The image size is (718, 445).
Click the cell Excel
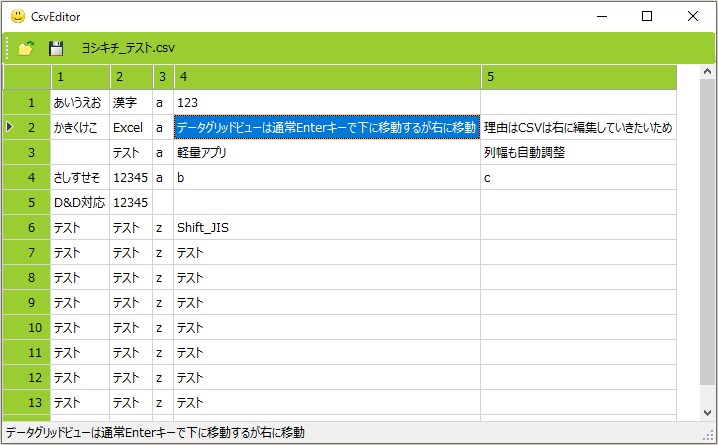(131, 127)
